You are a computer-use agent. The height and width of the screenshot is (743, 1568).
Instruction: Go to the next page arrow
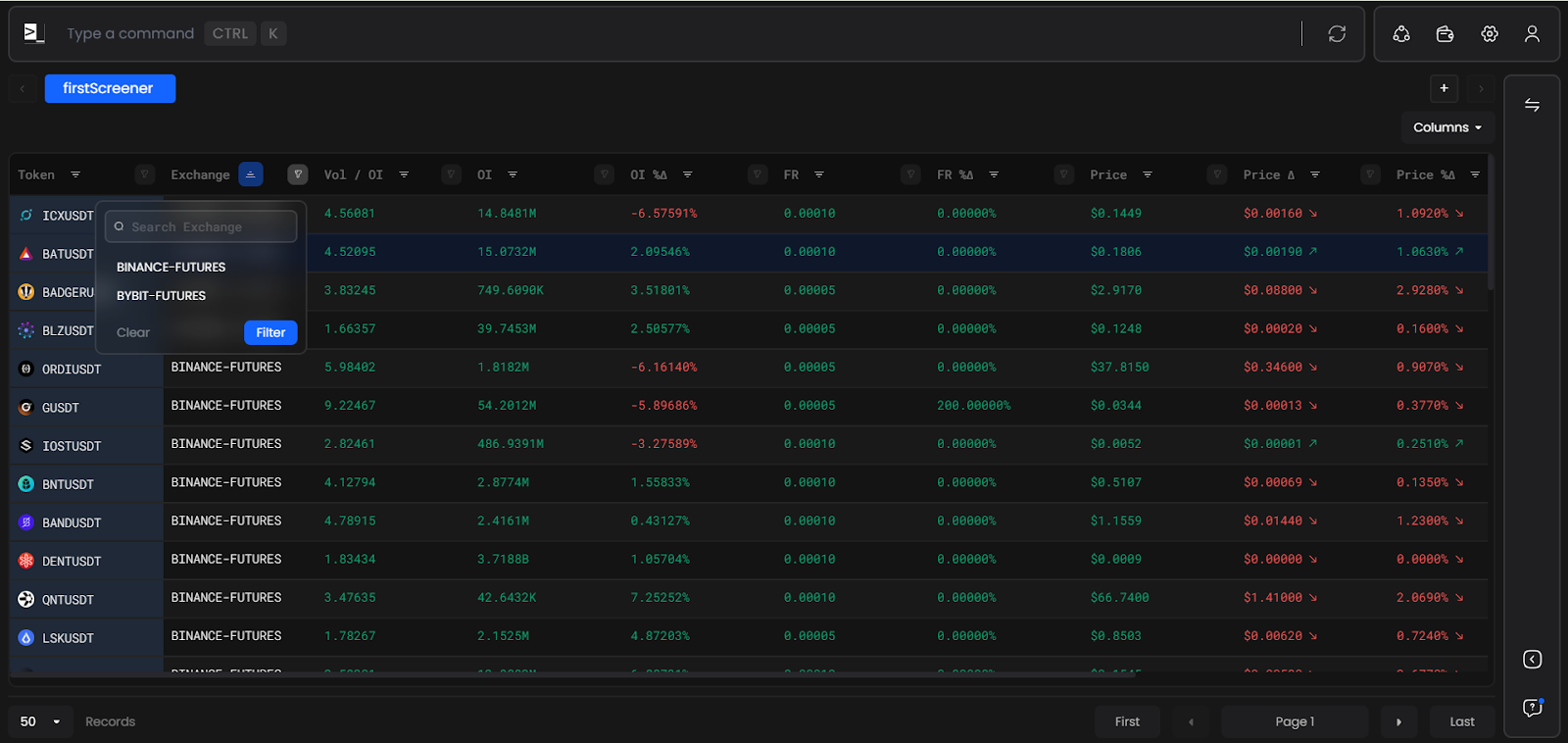1398,721
